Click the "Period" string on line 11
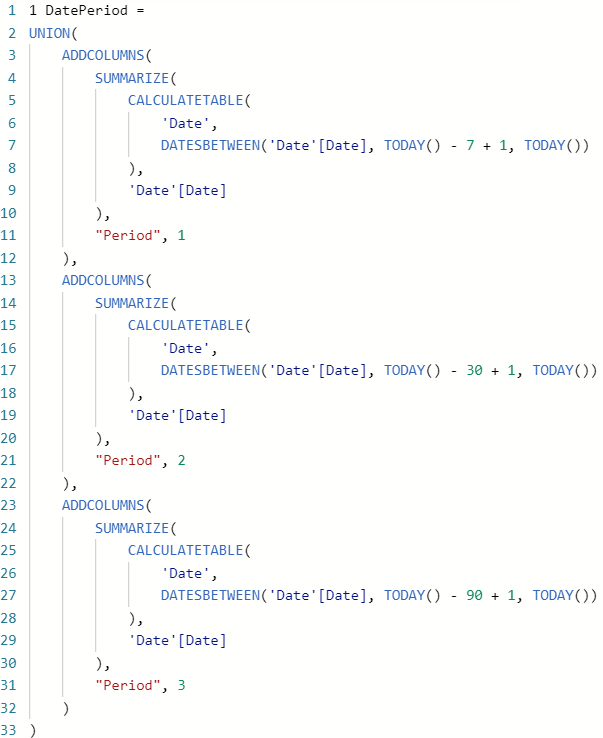Image resolution: width=603 pixels, height=738 pixels. (x=128, y=235)
